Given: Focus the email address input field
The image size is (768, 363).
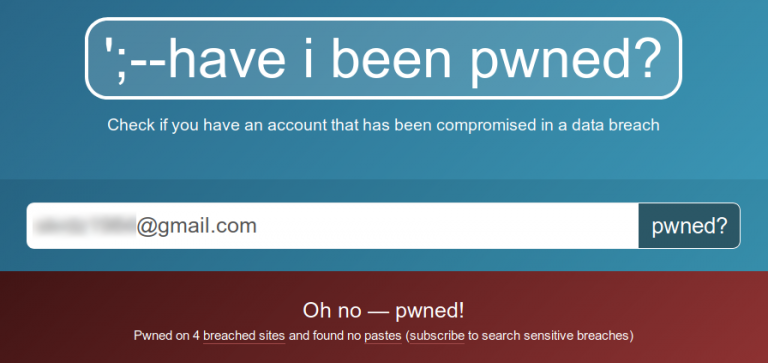Looking at the screenshot, I should pyautogui.click(x=333, y=226).
